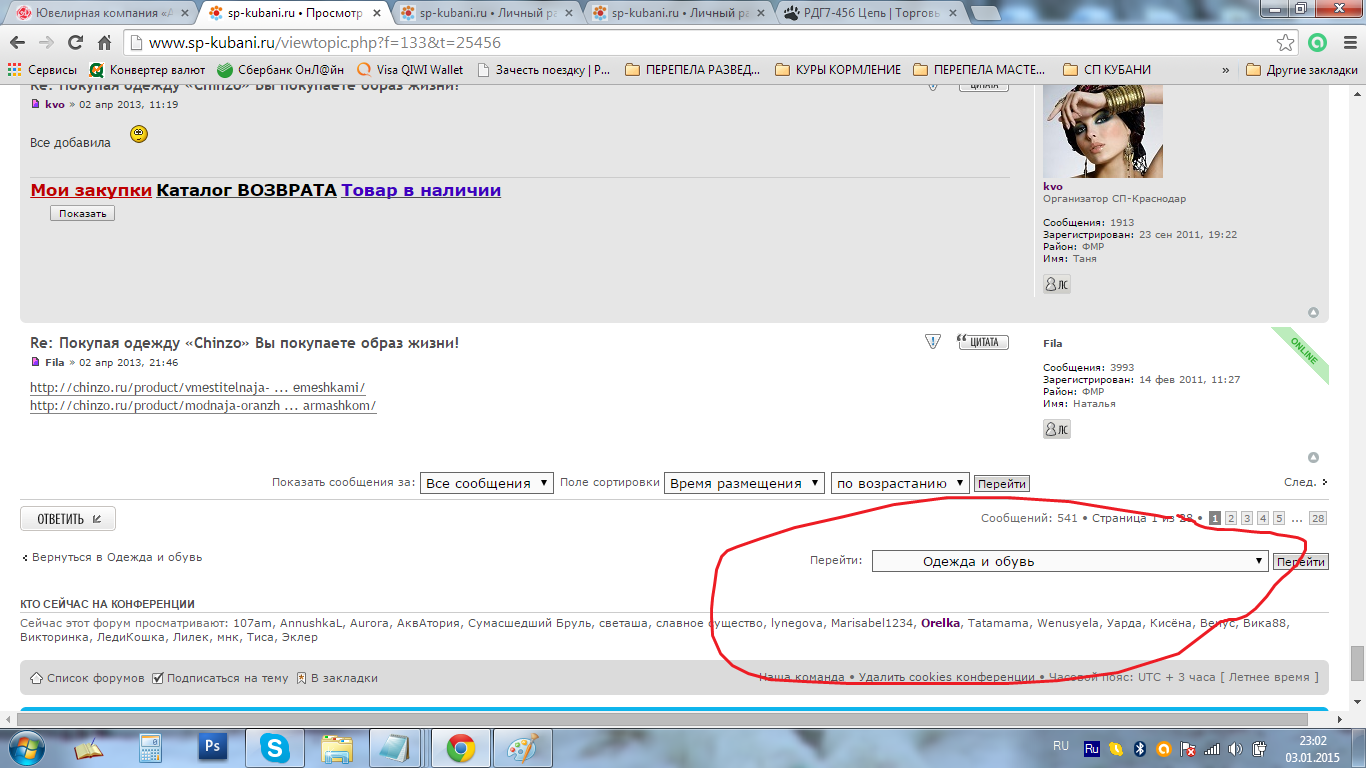Click the browser Back arrow

coord(18,43)
